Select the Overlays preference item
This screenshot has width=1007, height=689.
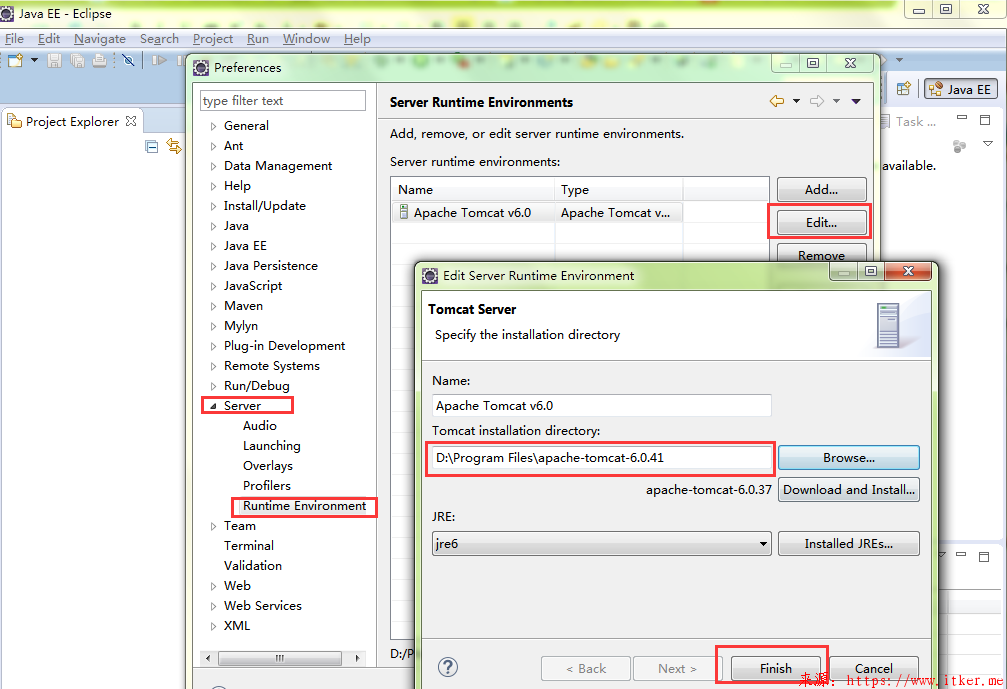268,466
